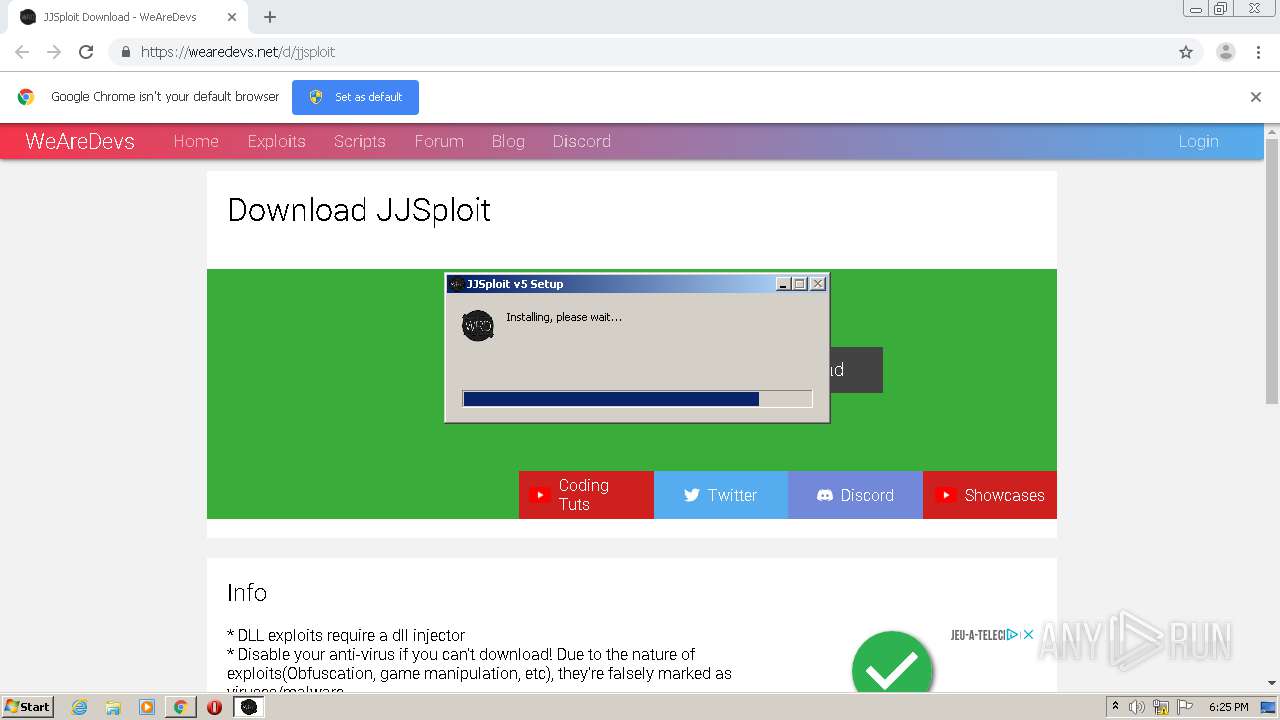The height and width of the screenshot is (720, 1280).
Task: Click the WeAreDevs logo link
Action: [80, 141]
